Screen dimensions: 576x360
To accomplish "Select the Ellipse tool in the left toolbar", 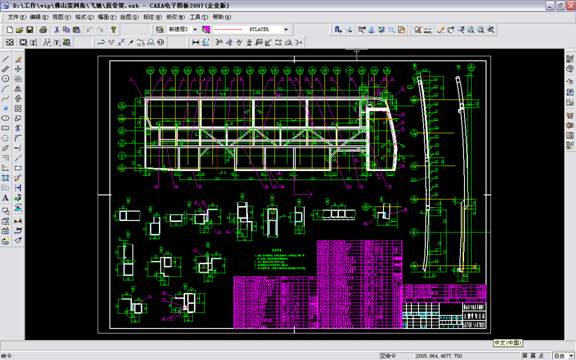I will pos(6,118).
